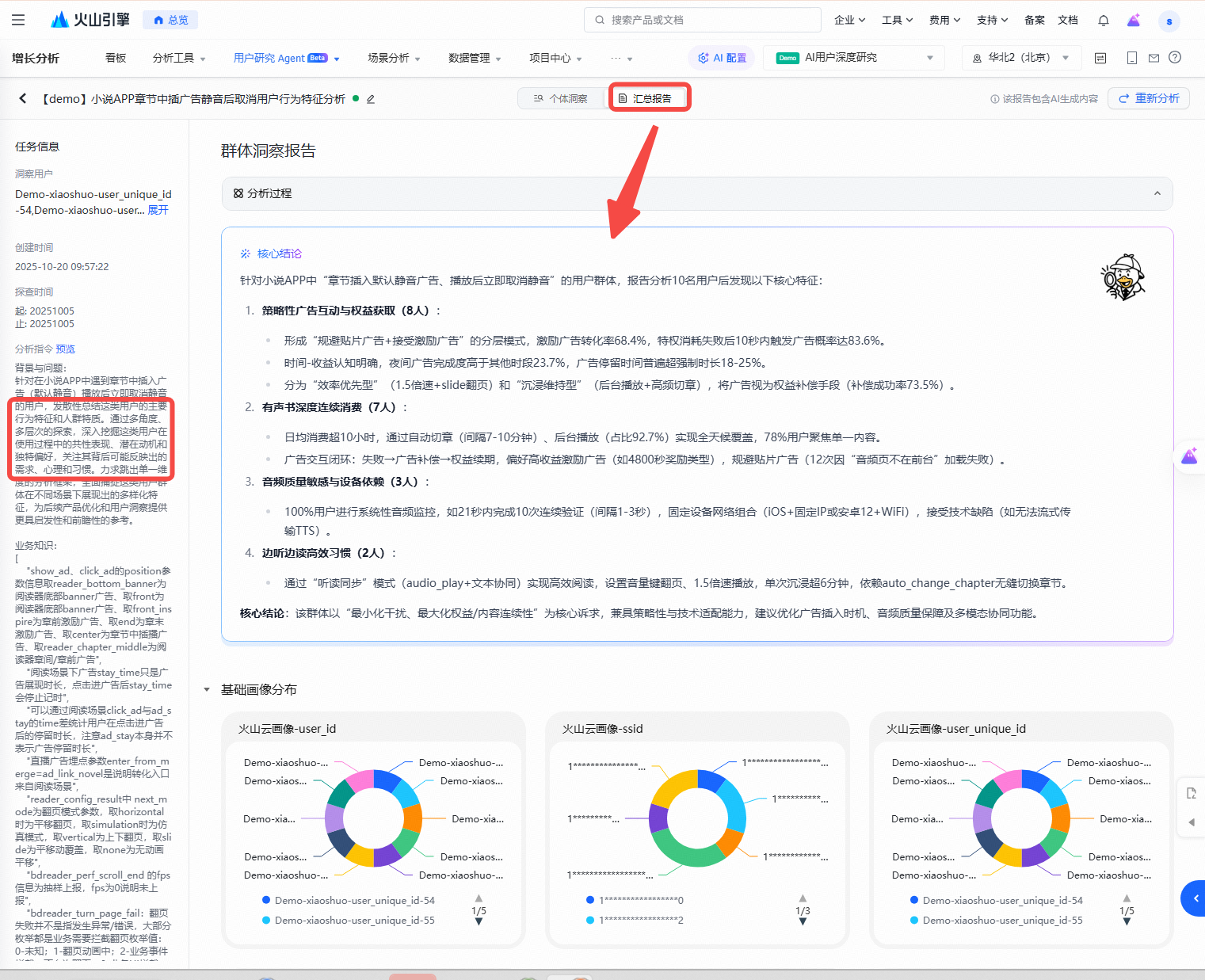Screen dimensions: 1205x980
Task: Click the pink segment of user_unique_id donut
Action: click(x=1007, y=780)
